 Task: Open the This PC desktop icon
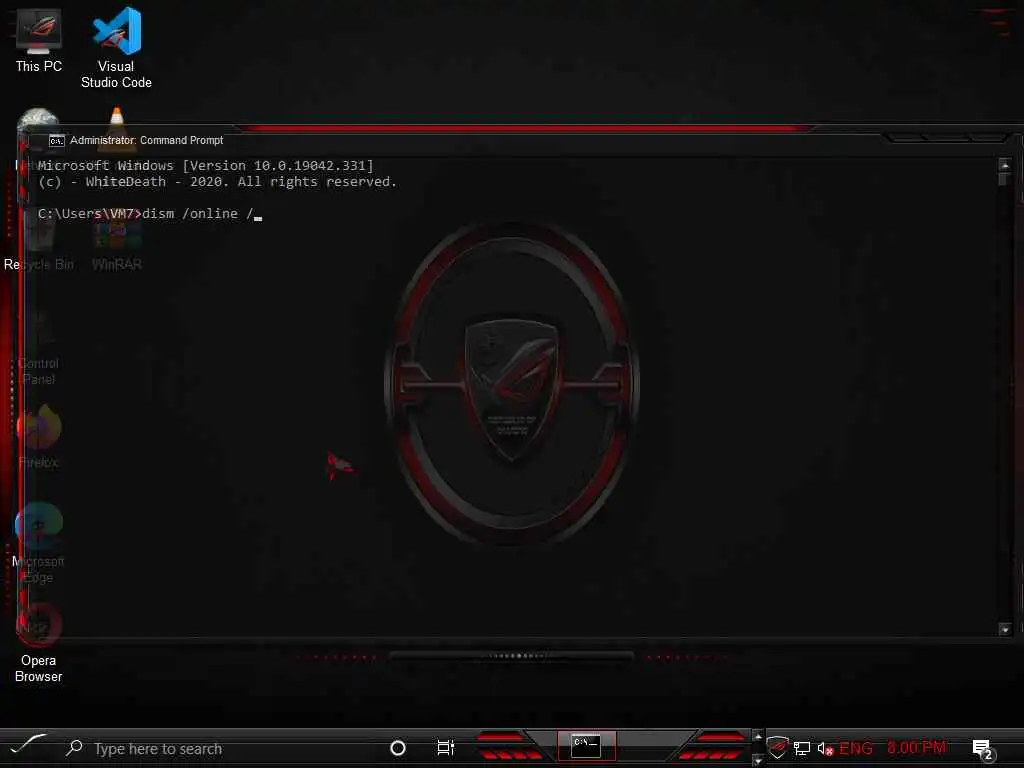[39, 40]
